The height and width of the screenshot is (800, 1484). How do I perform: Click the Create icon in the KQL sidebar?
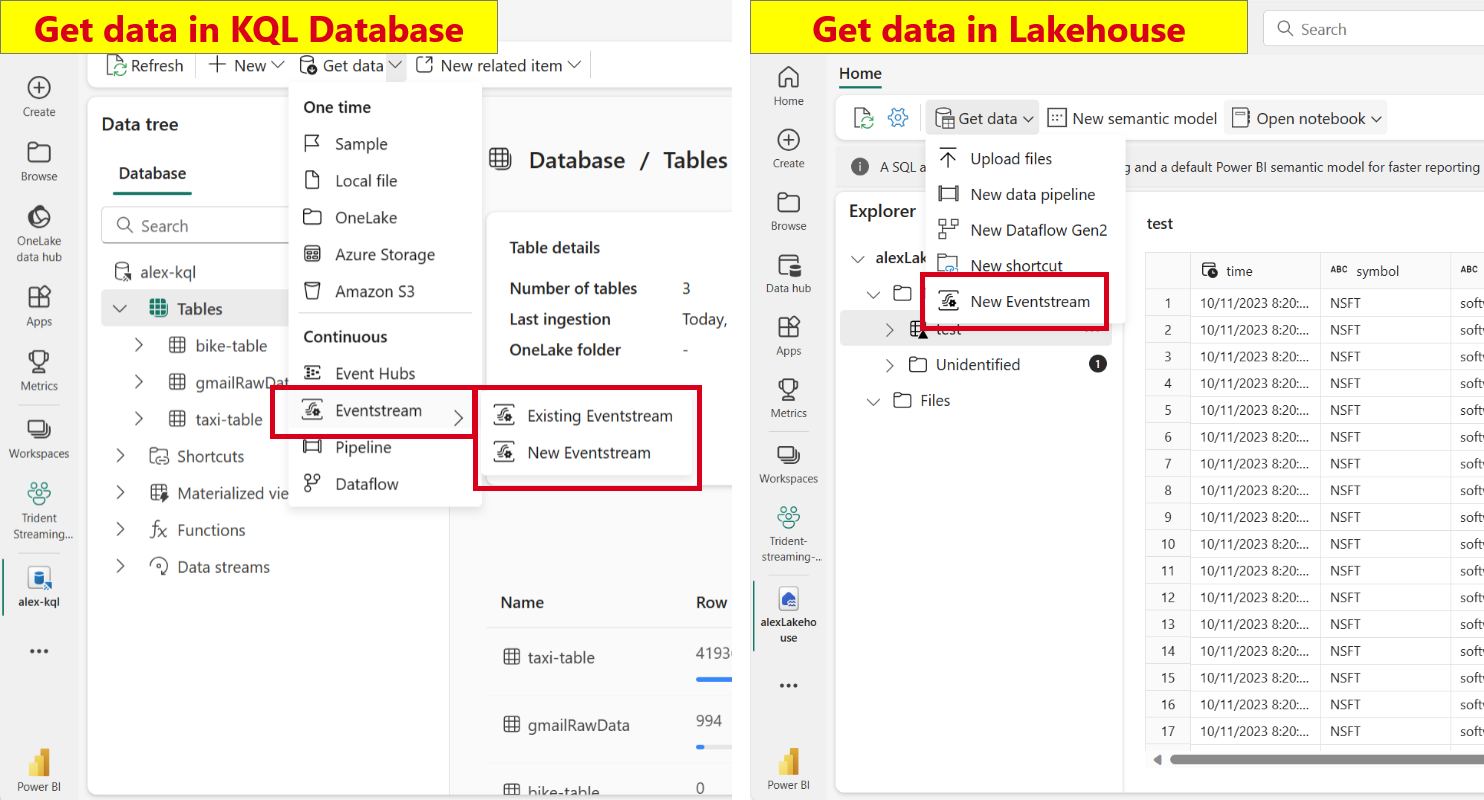(39, 96)
